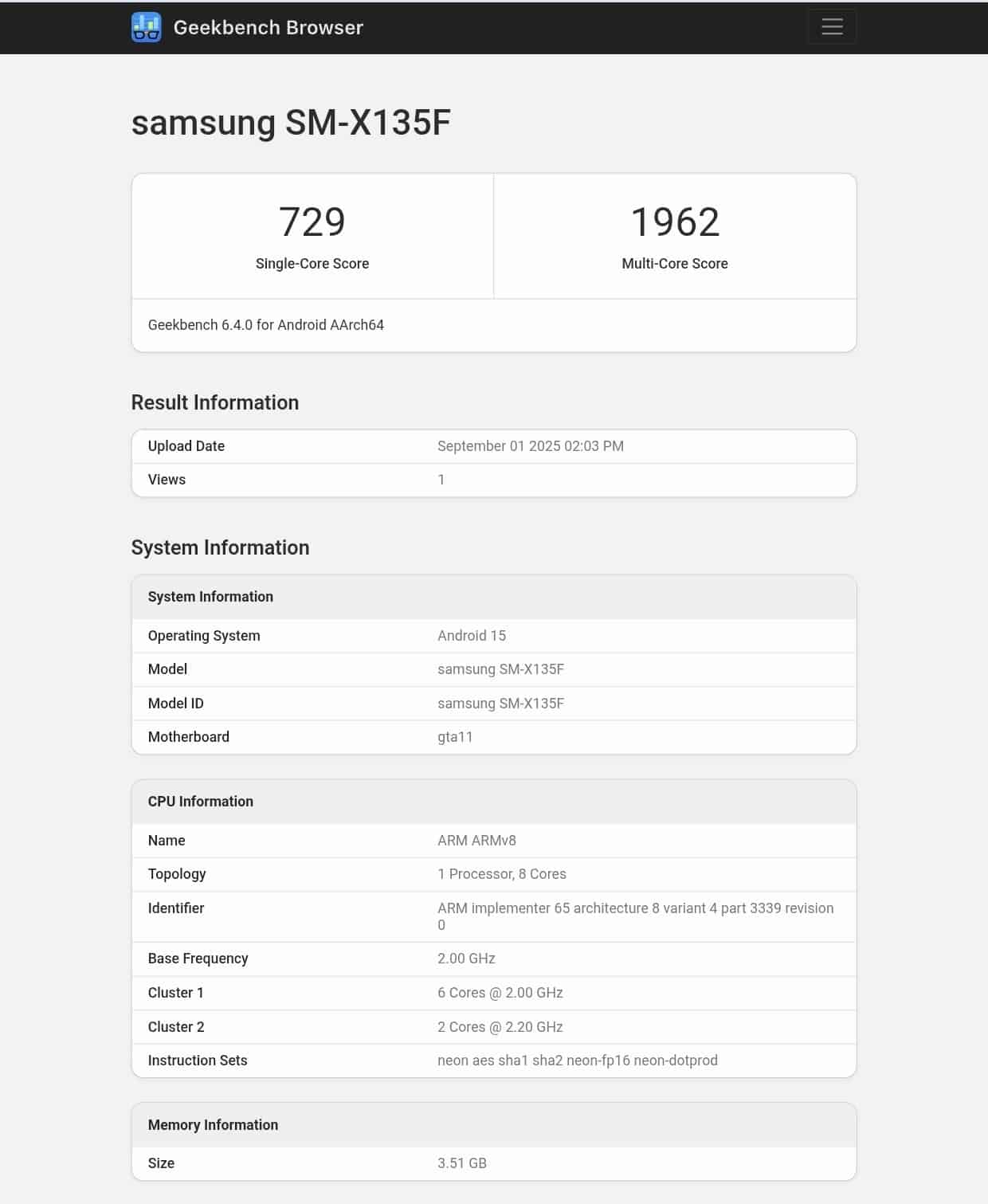Click the Geekbench 6.4.0 for Android link
This screenshot has height=1204, width=988.
tap(265, 325)
